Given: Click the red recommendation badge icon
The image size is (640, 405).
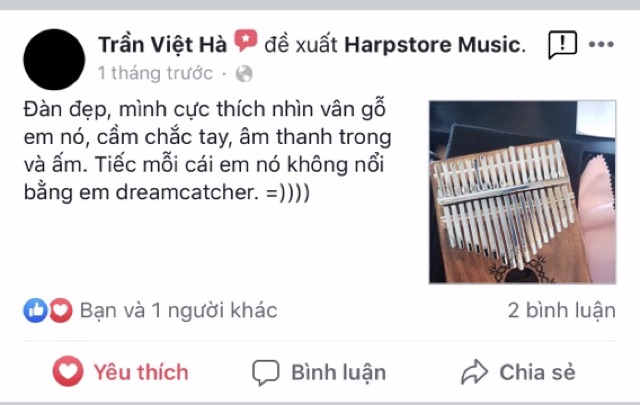Looking at the screenshot, I should [x=245, y=40].
